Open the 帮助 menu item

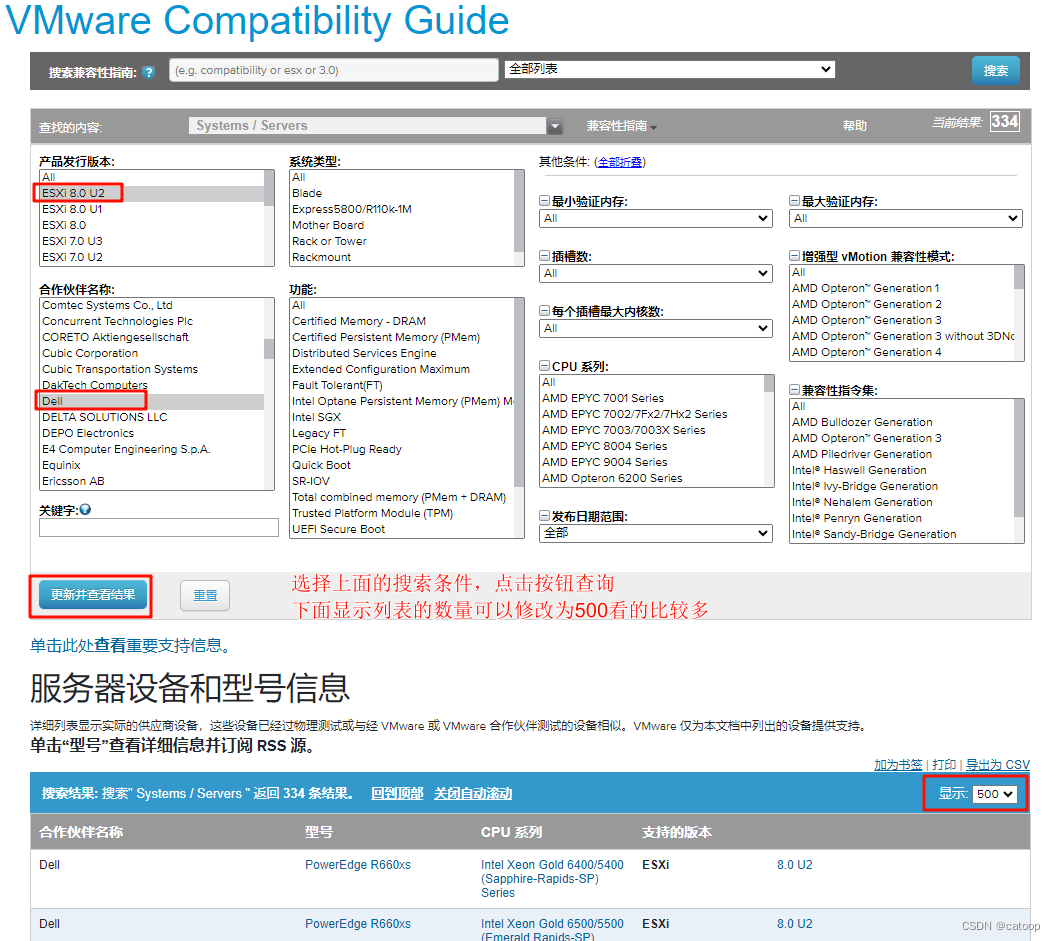pos(855,126)
